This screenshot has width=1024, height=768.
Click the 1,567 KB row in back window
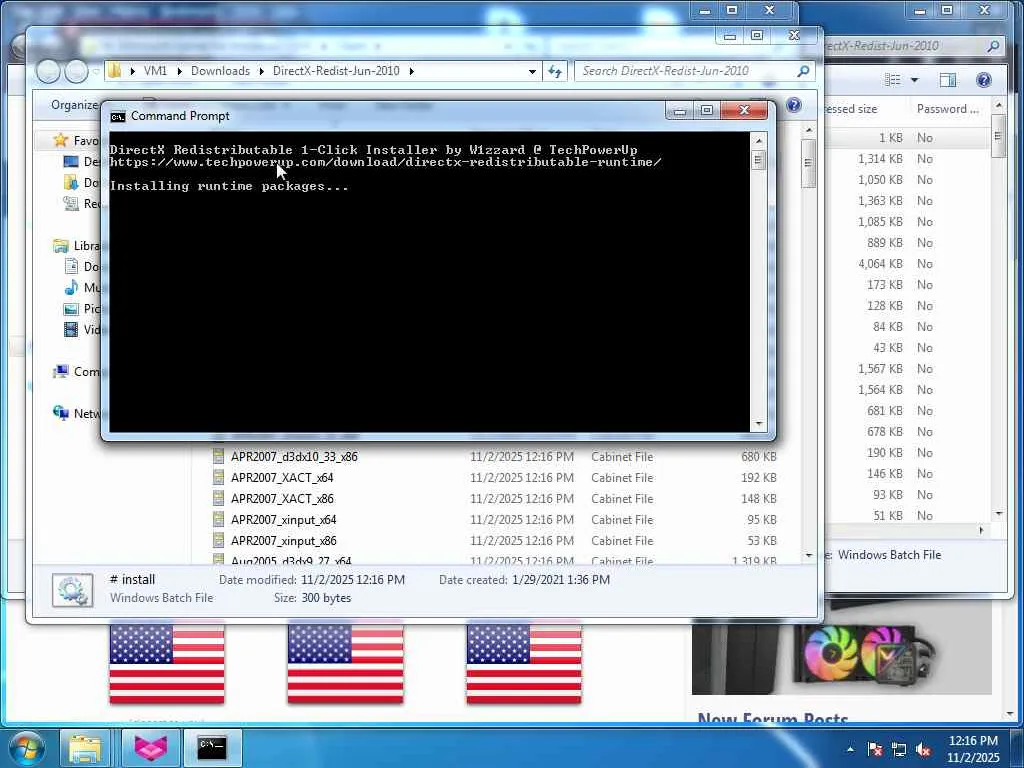coord(908,369)
